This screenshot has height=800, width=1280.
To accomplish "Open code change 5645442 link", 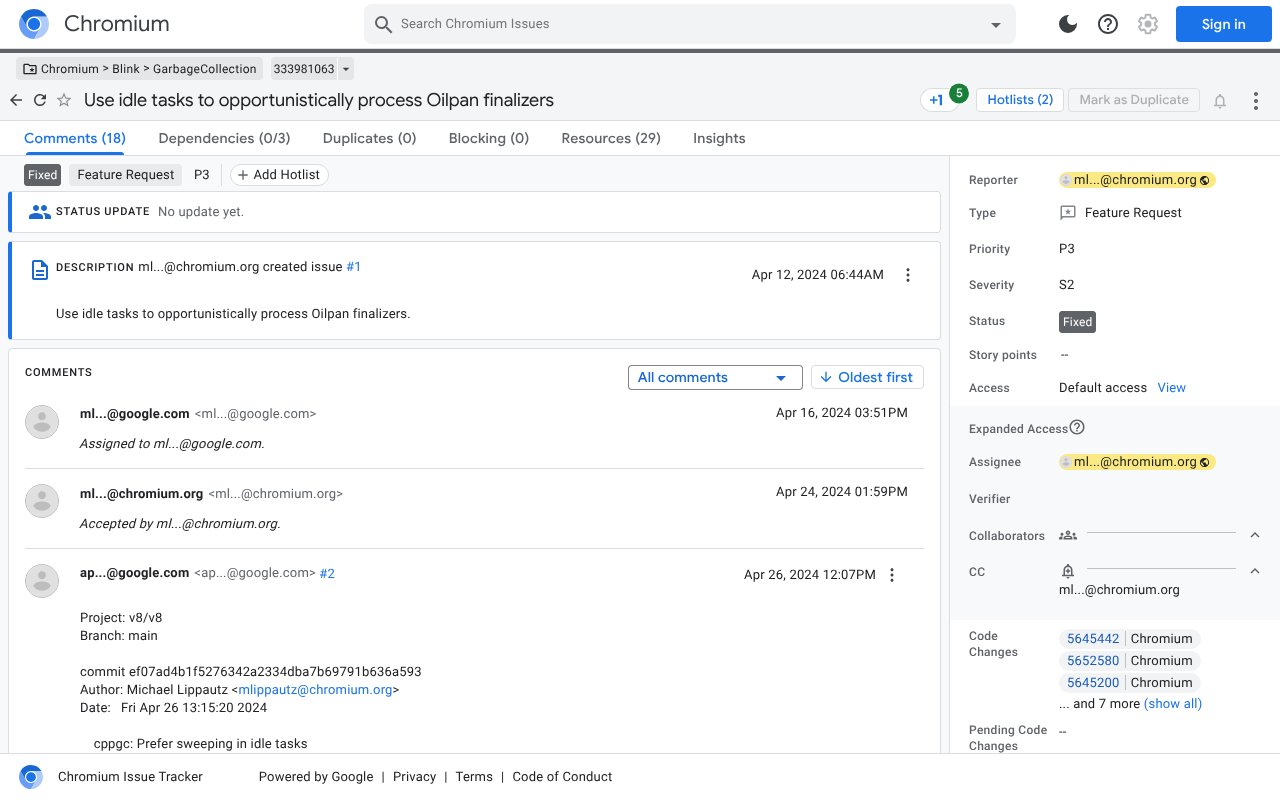I will [x=1093, y=639].
